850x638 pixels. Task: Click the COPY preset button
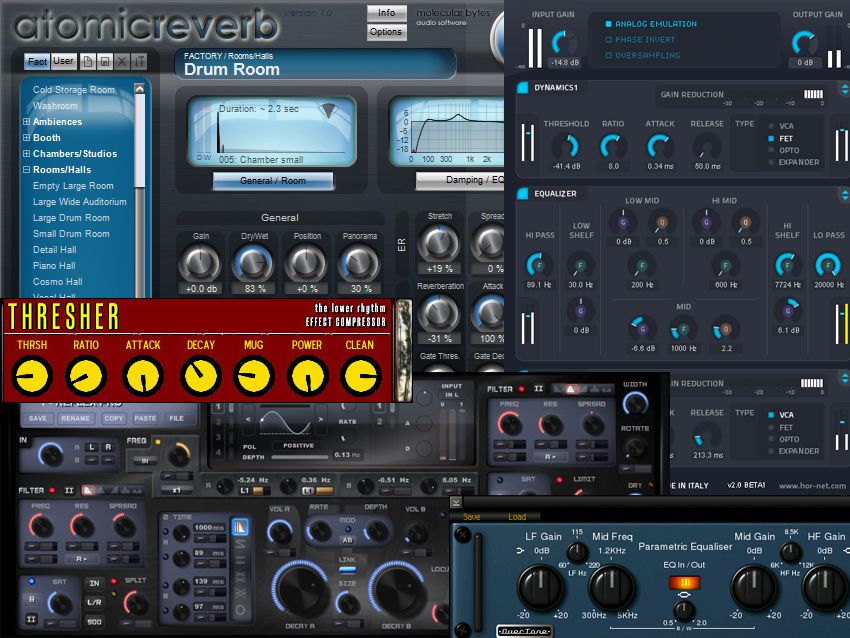113,418
